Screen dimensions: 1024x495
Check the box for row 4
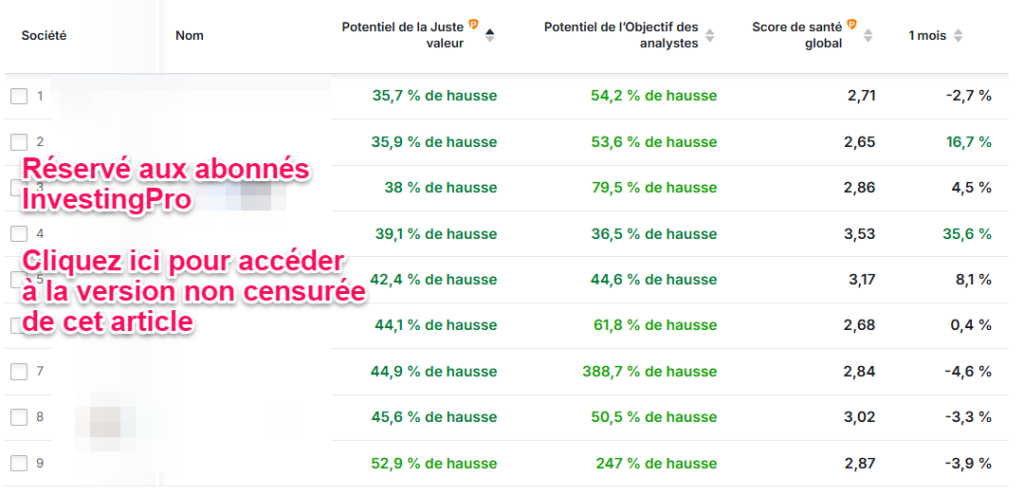tap(19, 234)
